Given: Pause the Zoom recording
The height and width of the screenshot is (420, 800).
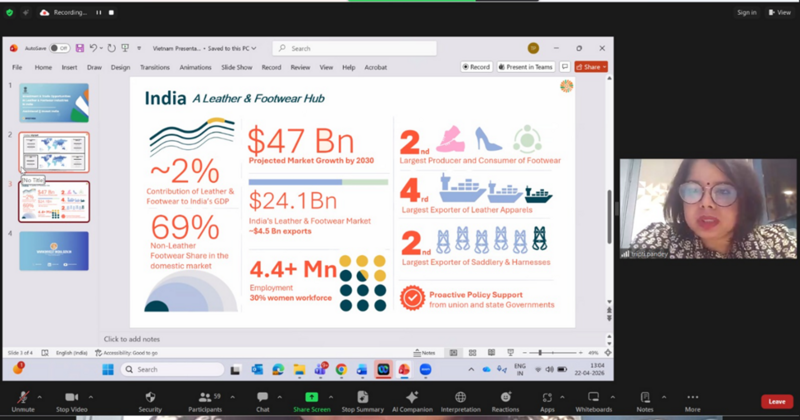Looking at the screenshot, I should pyautogui.click(x=98, y=13).
